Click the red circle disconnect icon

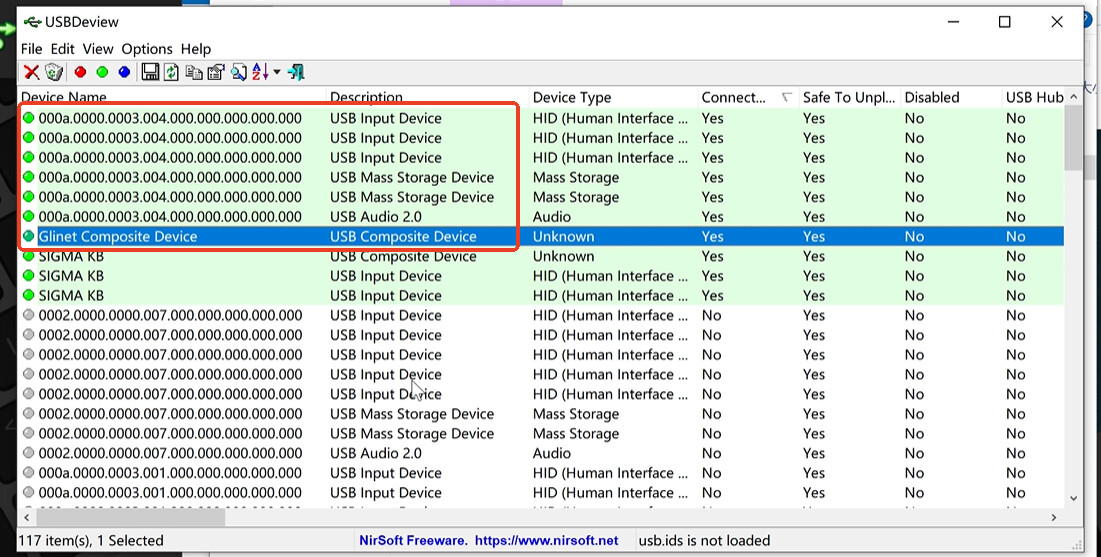[x=80, y=72]
